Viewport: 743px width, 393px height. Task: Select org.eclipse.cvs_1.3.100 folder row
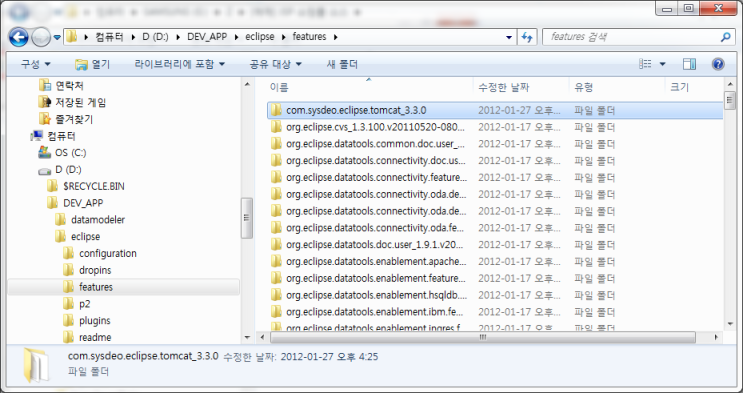(x=494, y=128)
